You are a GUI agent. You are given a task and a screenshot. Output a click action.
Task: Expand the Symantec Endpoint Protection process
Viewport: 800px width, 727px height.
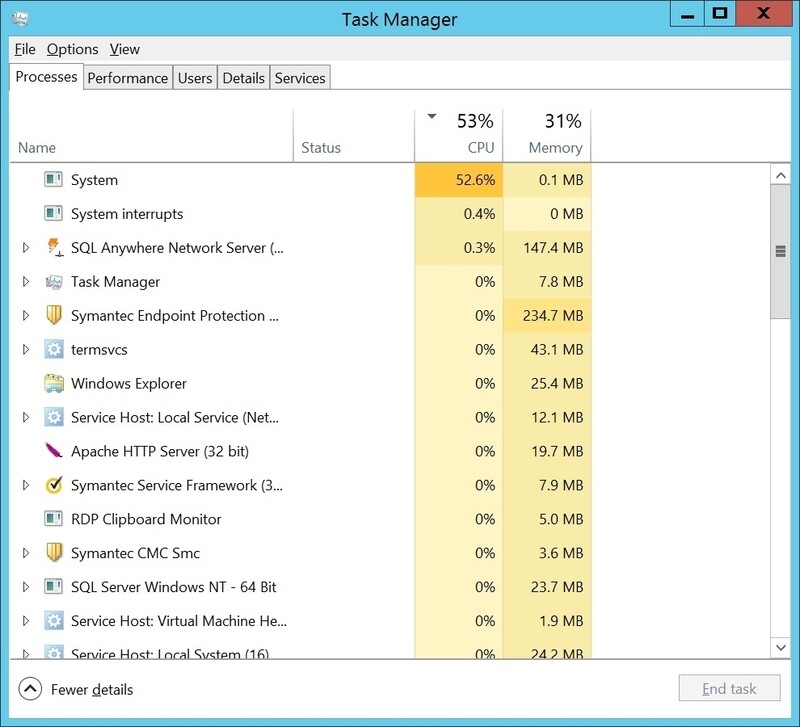[25, 315]
